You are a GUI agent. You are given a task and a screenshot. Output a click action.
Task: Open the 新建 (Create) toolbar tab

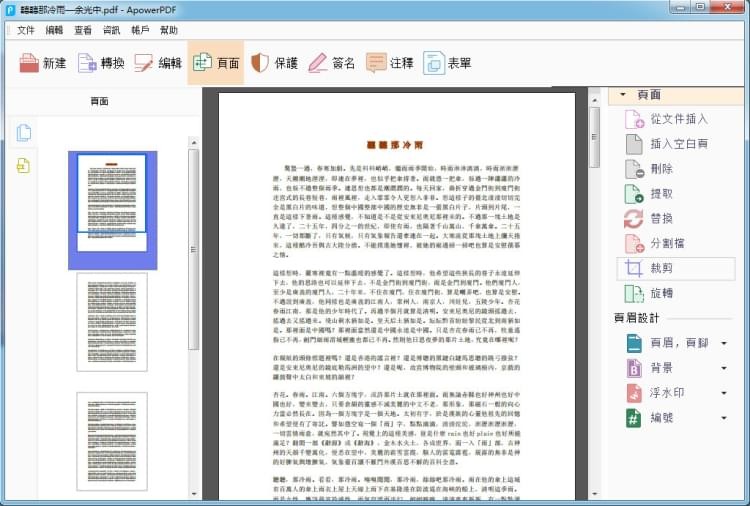tap(43, 63)
